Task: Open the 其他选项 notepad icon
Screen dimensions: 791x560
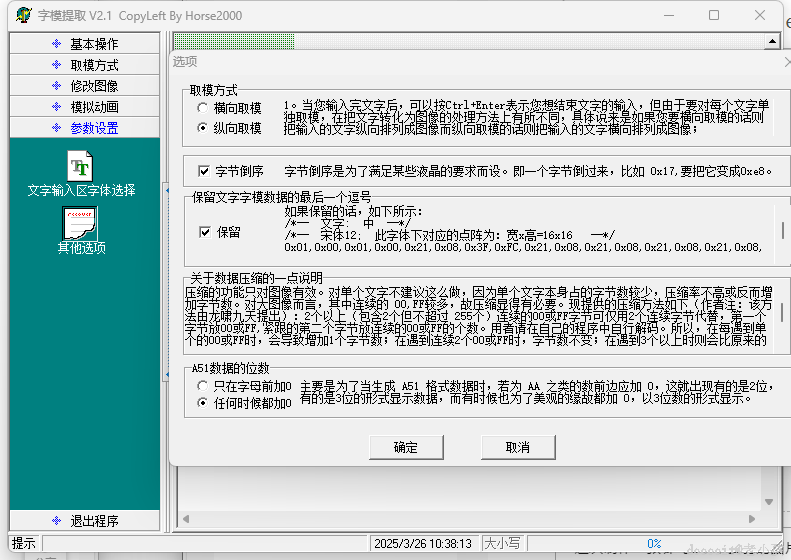Action: [x=80, y=223]
